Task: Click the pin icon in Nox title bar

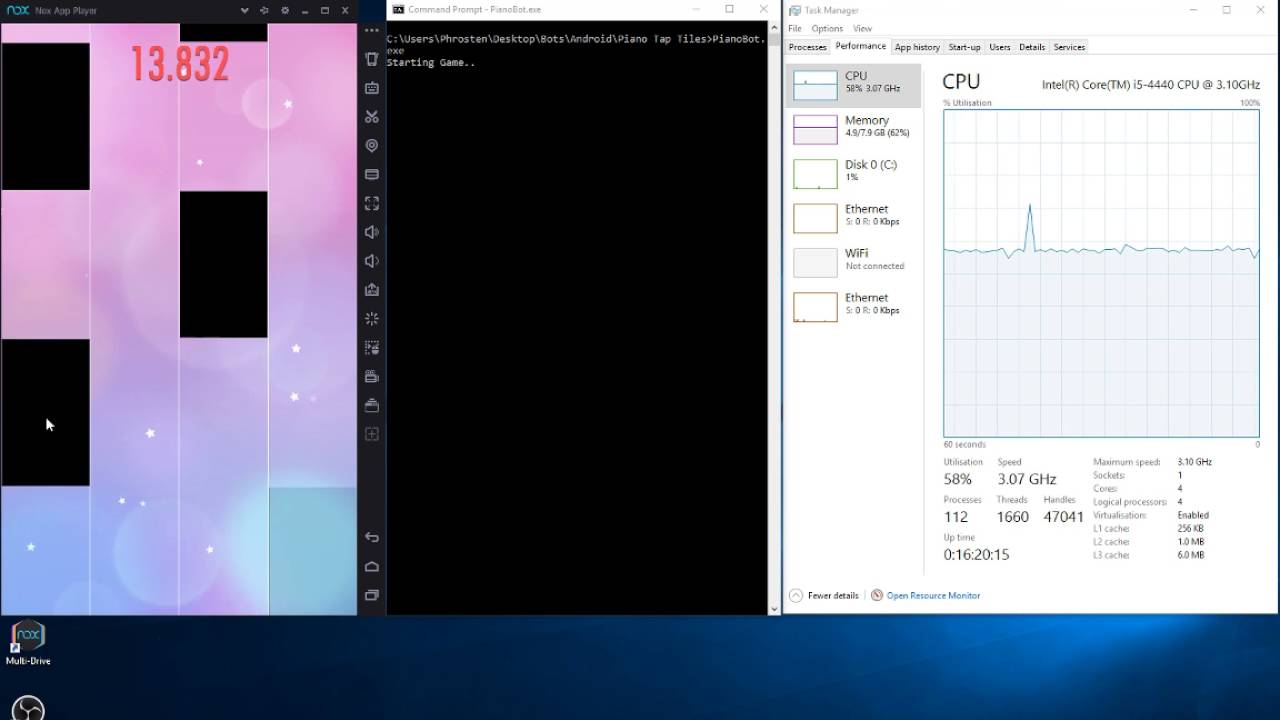Action: [264, 10]
